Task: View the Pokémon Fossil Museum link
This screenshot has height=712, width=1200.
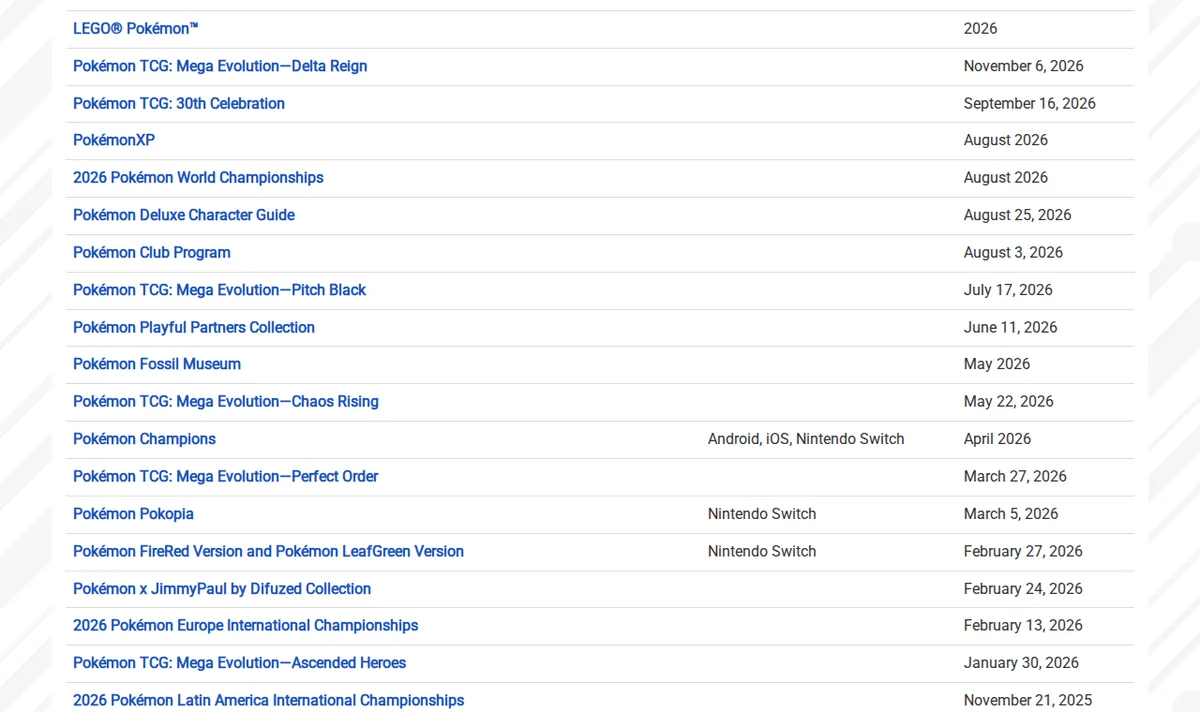Action: (x=157, y=364)
